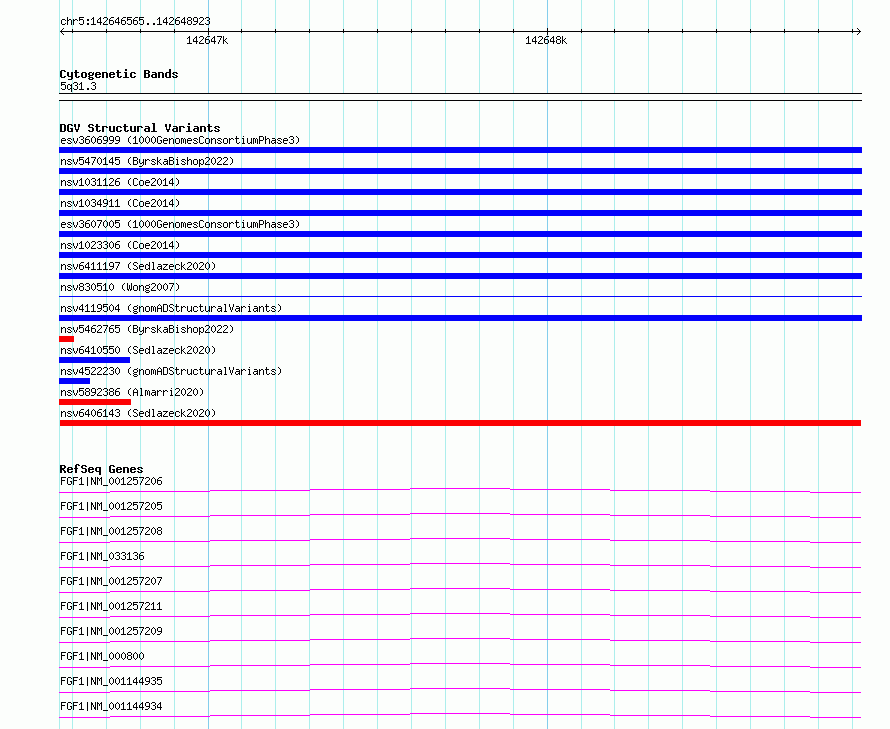The image size is (890, 729).
Task: Click the magenta intron line of NM_001257206
Action: point(460,489)
